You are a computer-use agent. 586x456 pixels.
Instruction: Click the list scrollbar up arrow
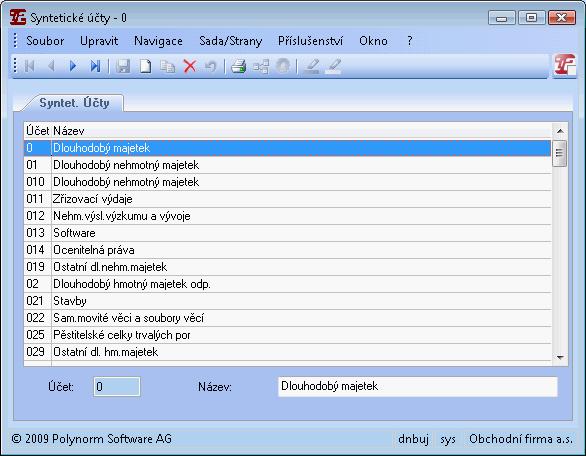click(x=560, y=131)
